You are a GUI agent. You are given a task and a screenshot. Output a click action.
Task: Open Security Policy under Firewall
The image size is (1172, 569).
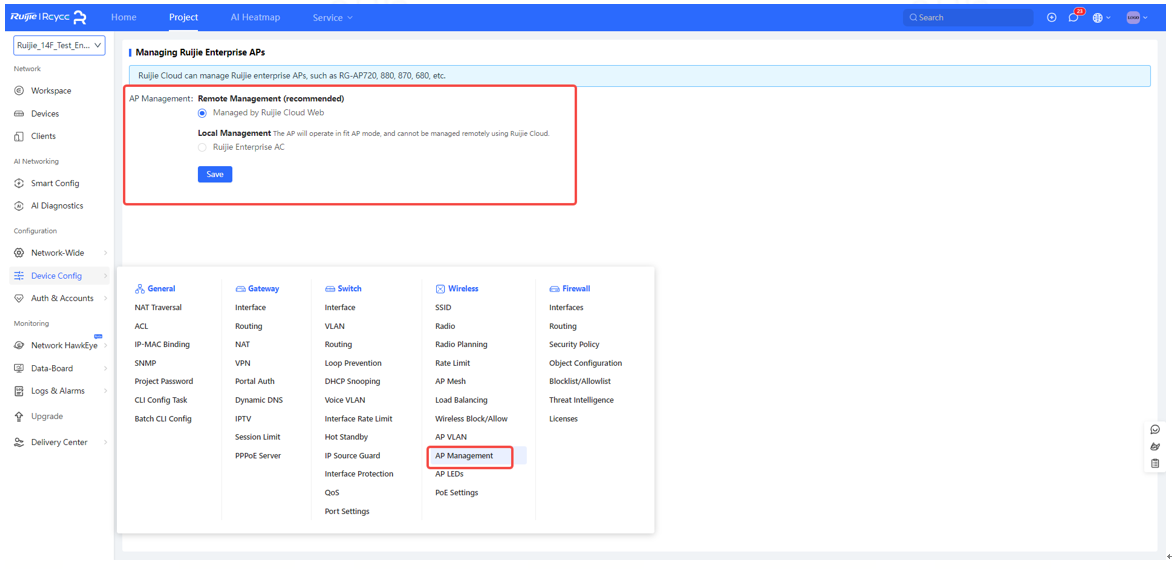(574, 345)
